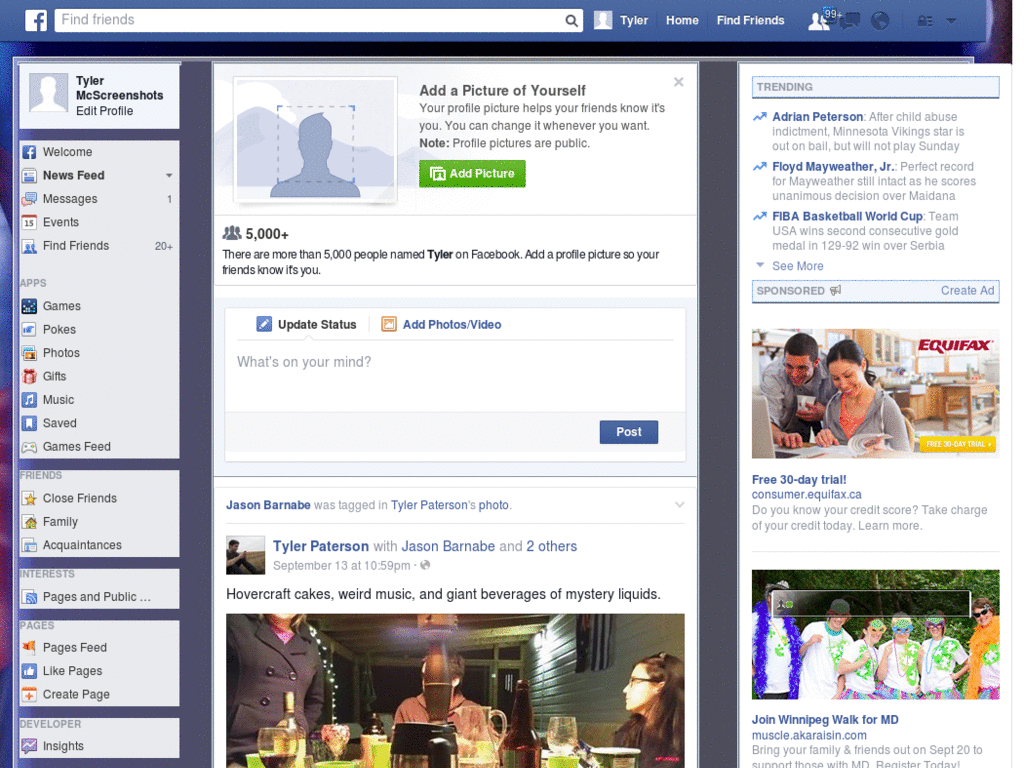Open options on Jason Barnabe's tagged story
The width and height of the screenshot is (1024, 768).
pyautogui.click(x=679, y=504)
